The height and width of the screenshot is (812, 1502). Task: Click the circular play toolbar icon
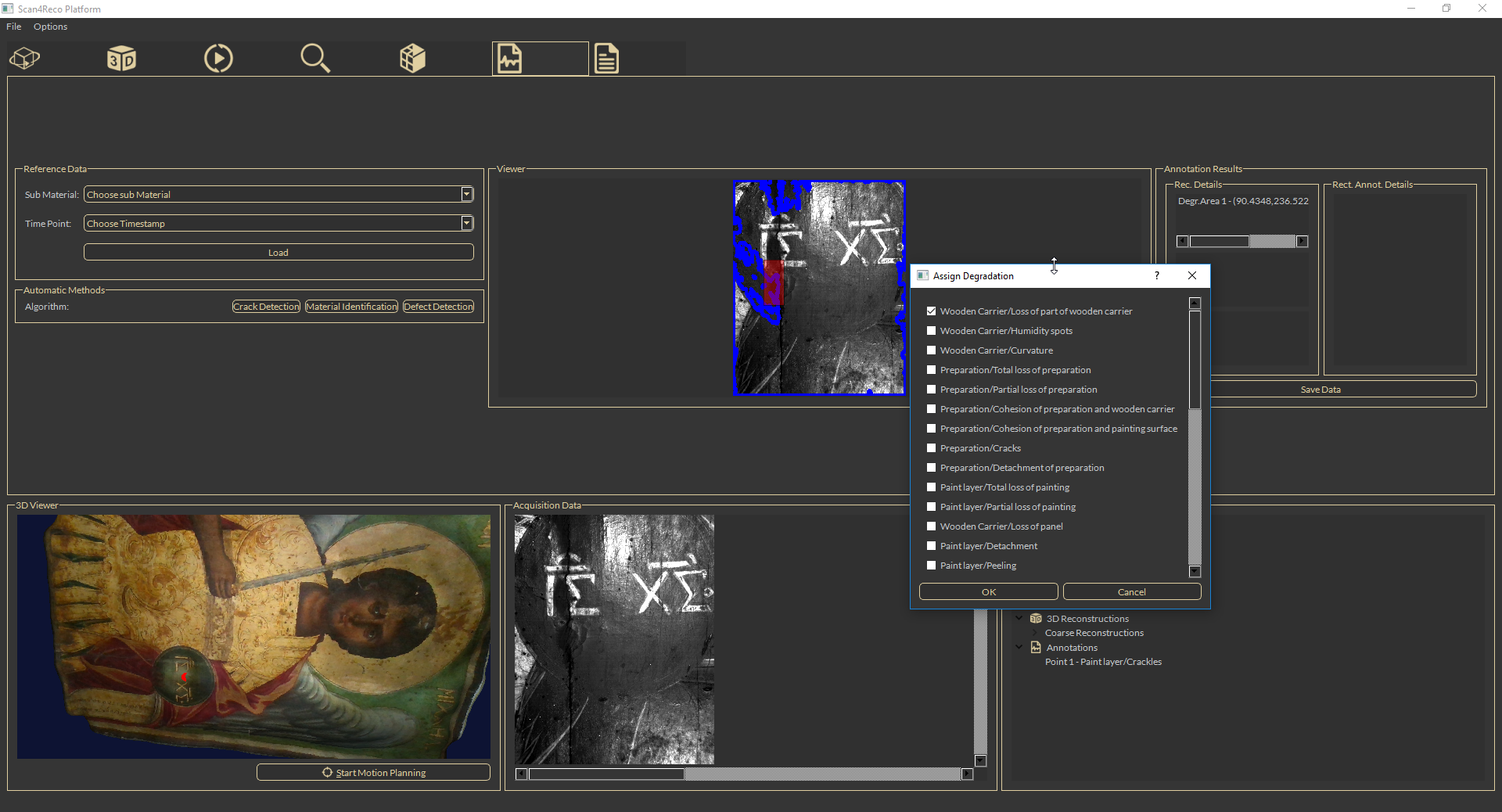pyautogui.click(x=218, y=59)
